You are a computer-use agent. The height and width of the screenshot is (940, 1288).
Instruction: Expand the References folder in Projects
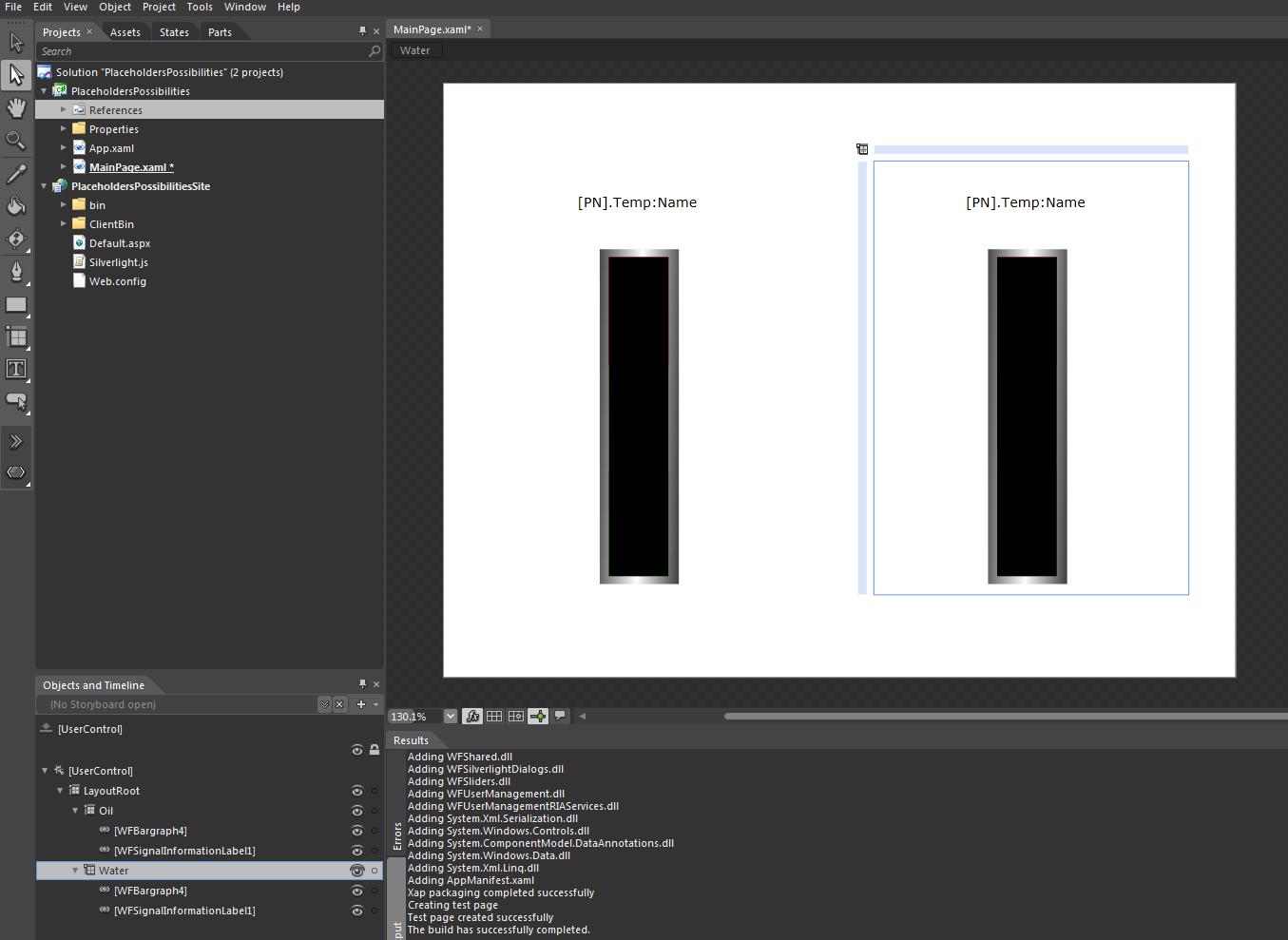64,110
